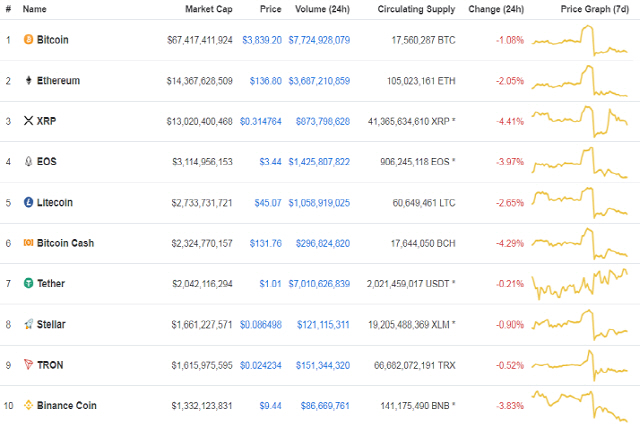Open XRP 7-day price graph
640x425 pixels.
pos(580,121)
